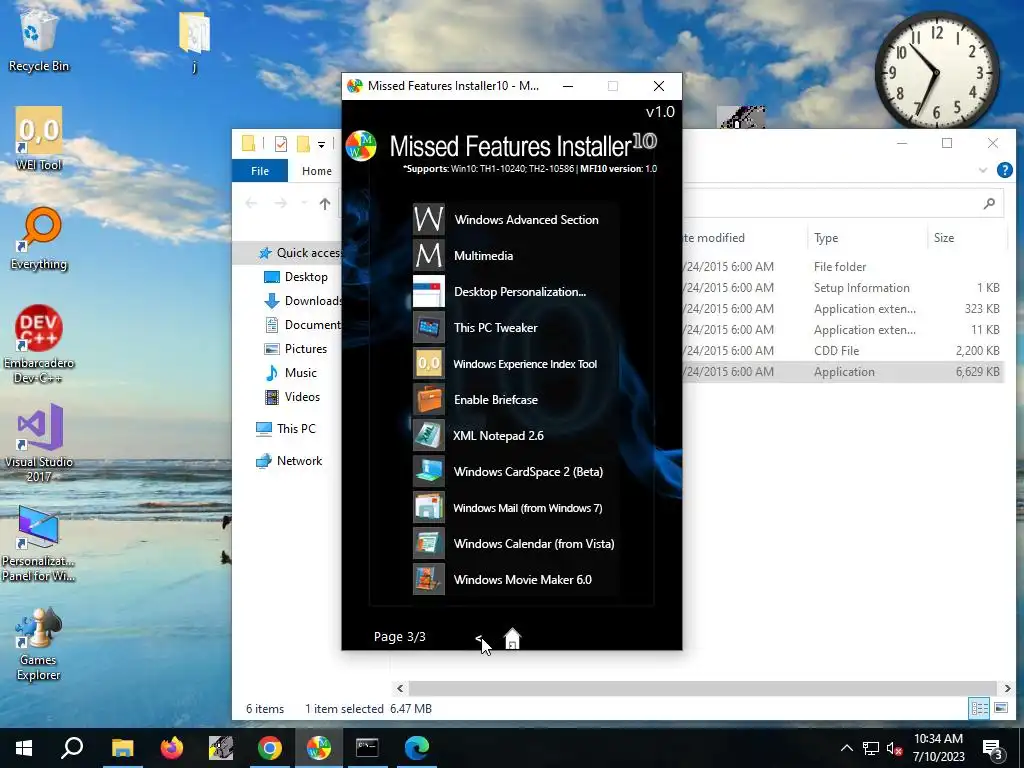Click the XML Notepad 2.6 icon
This screenshot has width=1024, height=768.
[x=428, y=435]
